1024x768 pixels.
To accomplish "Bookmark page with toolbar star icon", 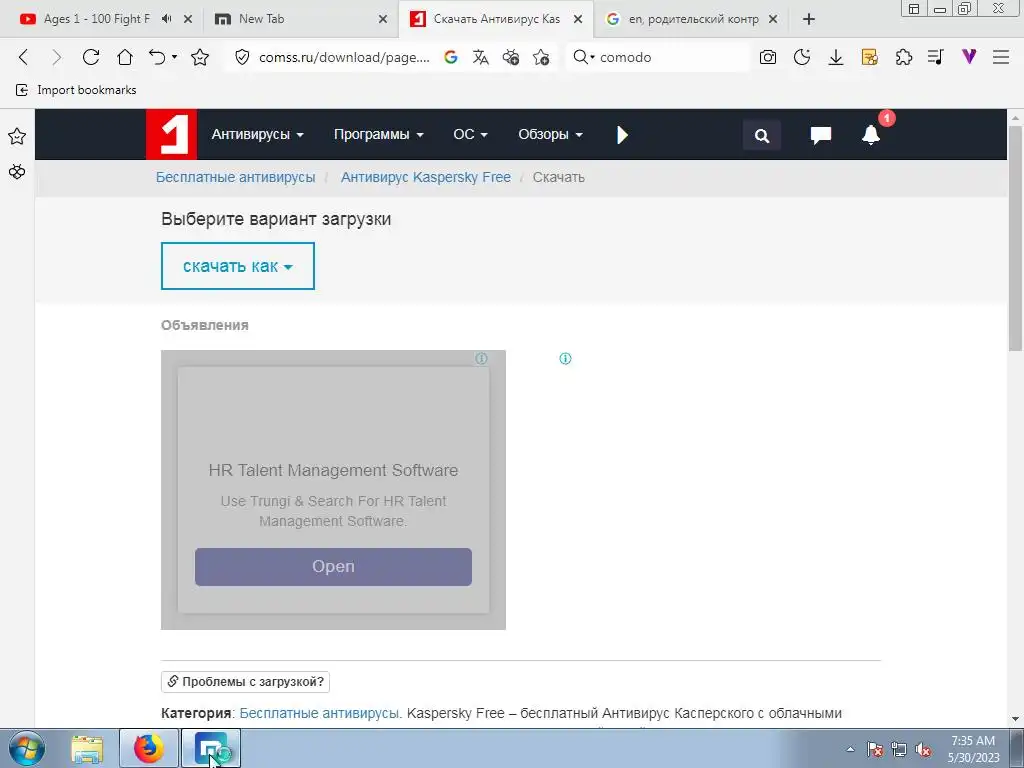I will pos(200,57).
